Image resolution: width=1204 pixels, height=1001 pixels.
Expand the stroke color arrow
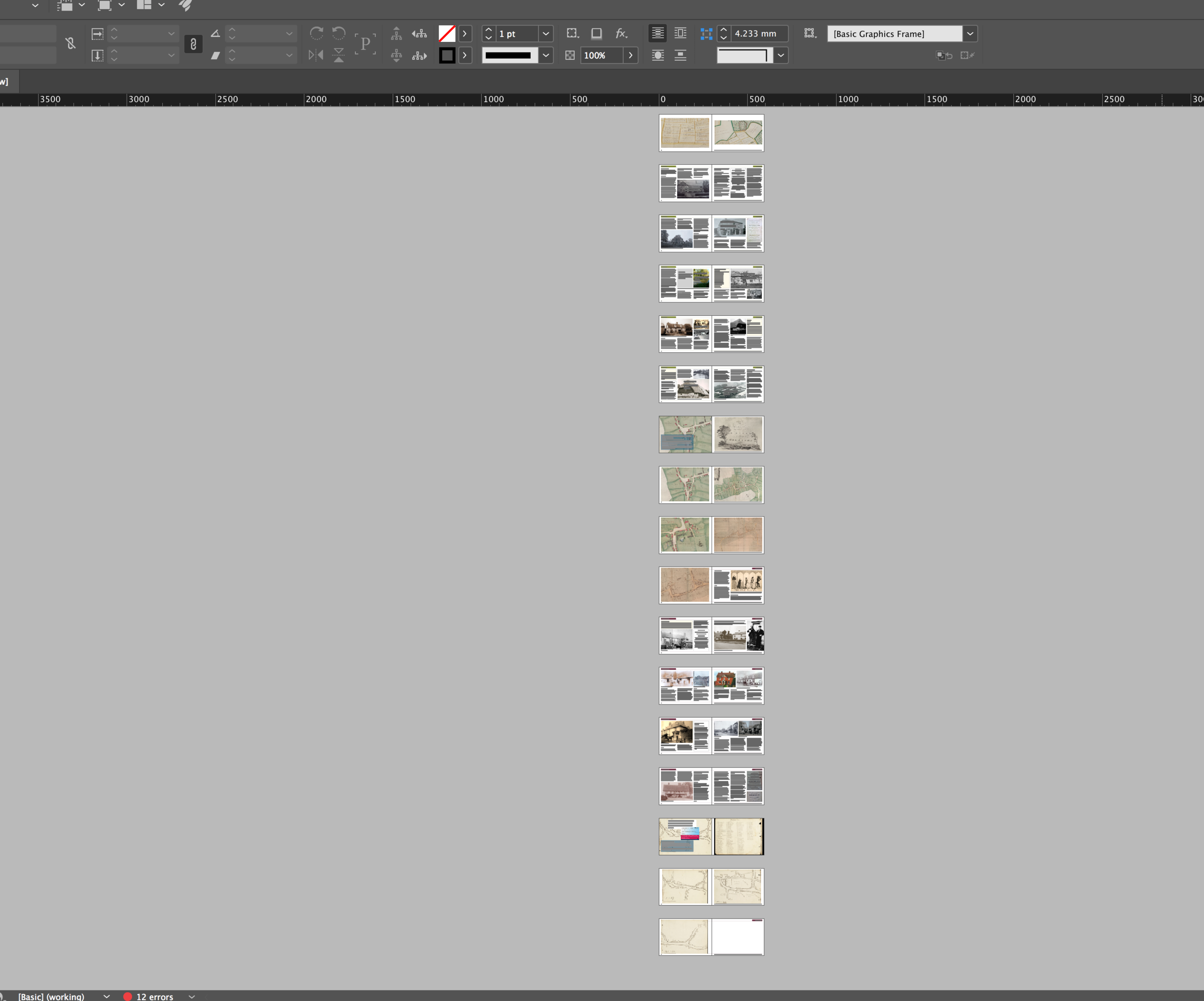tap(465, 56)
